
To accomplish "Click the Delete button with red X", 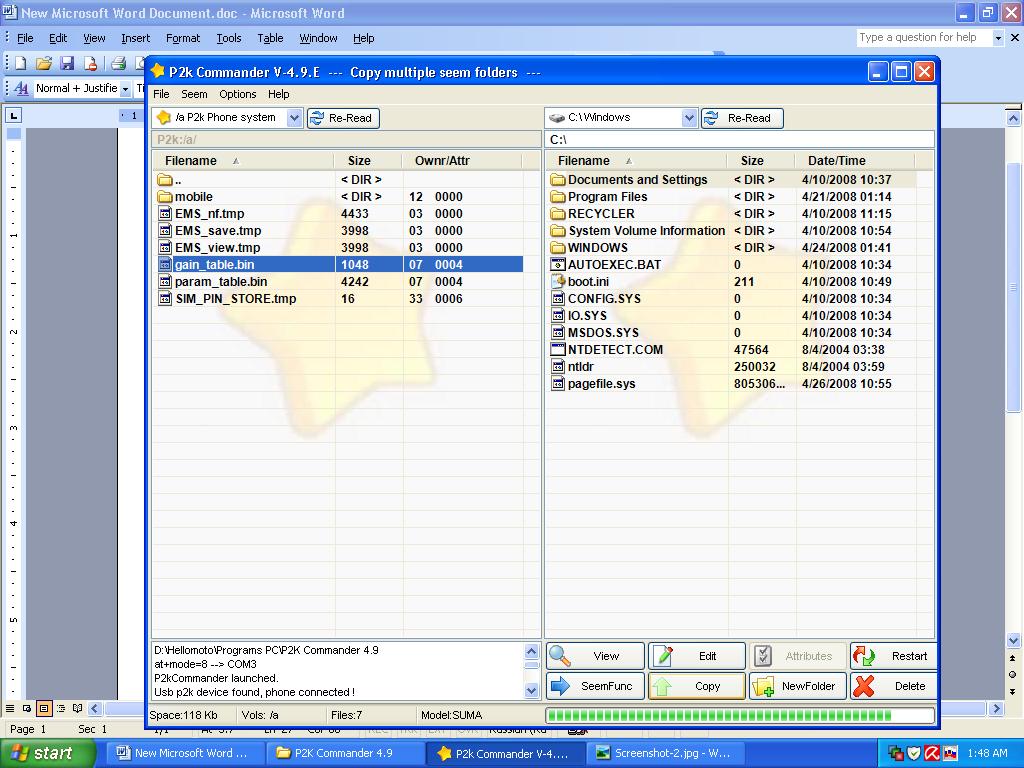I will [893, 686].
